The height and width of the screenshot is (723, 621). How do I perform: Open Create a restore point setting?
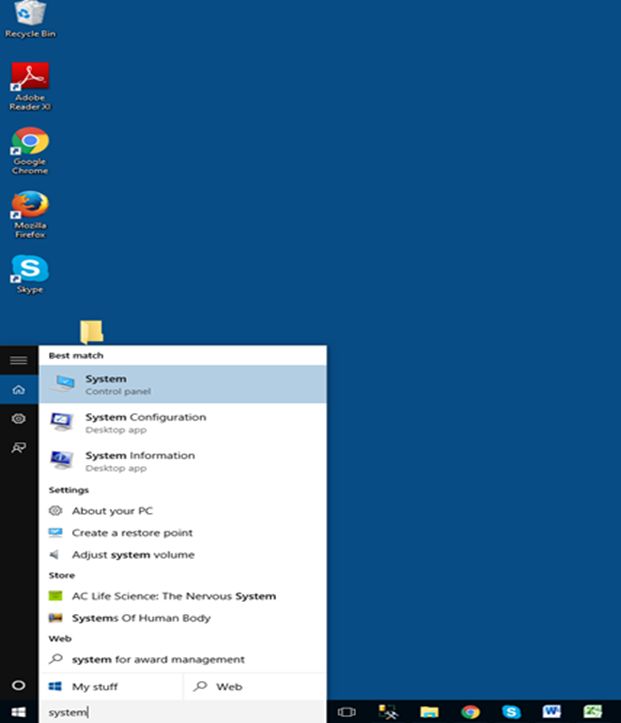tap(183, 533)
